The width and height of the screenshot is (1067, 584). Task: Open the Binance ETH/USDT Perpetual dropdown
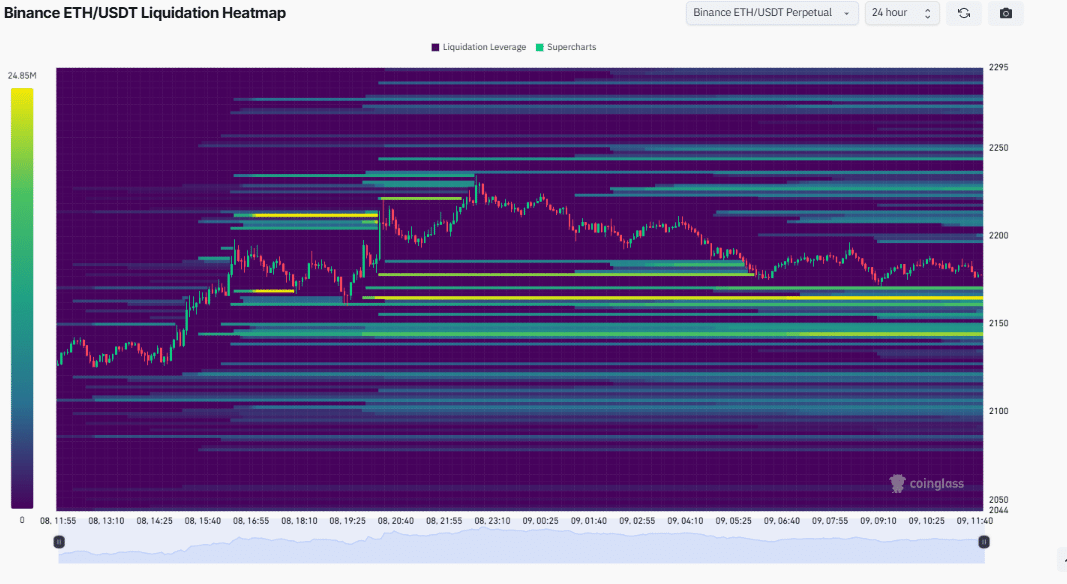point(771,13)
